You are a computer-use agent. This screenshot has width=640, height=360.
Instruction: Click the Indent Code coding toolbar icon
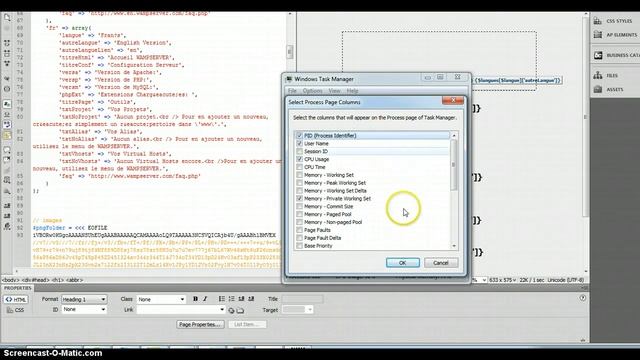pyautogui.click(x=7, y=206)
